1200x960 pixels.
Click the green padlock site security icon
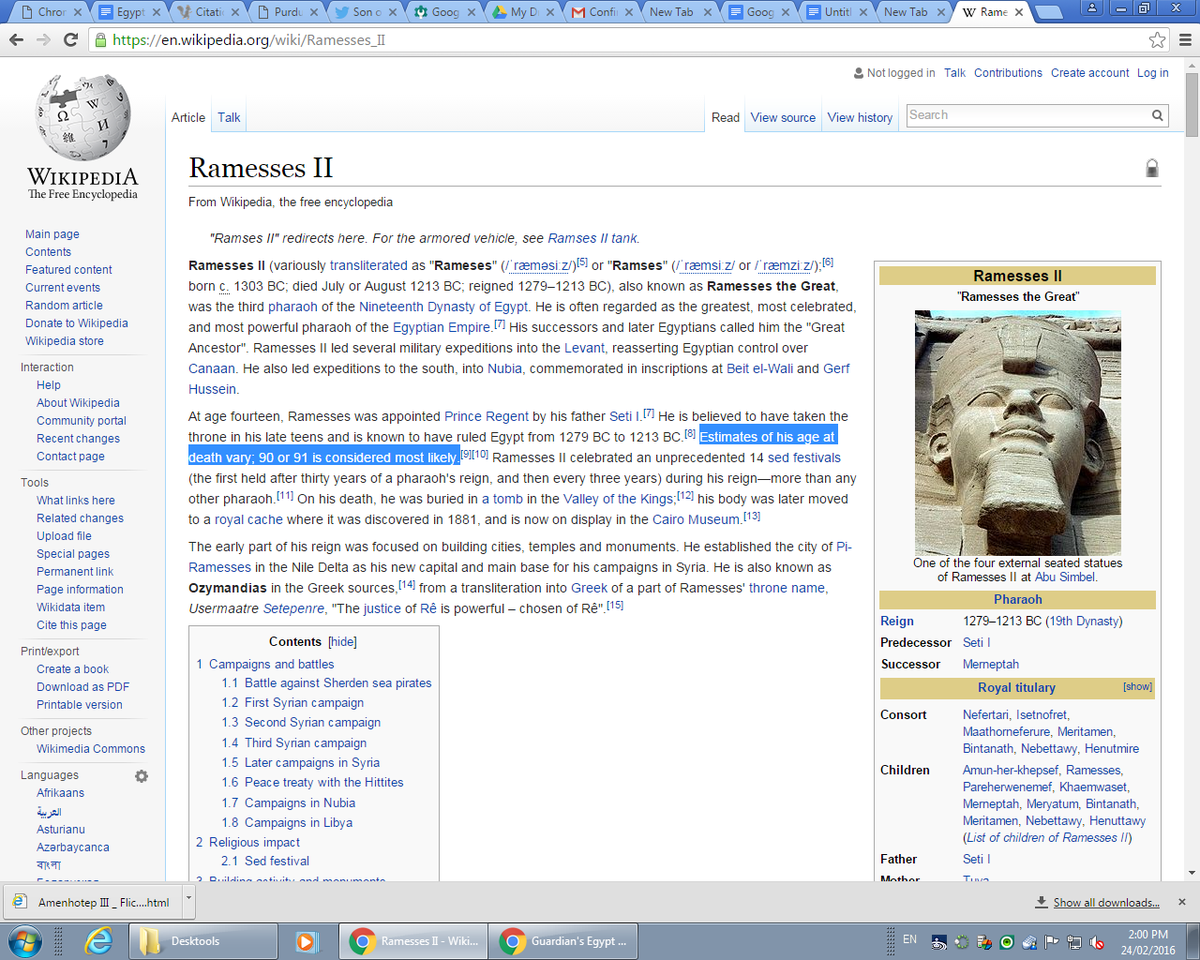(x=100, y=41)
